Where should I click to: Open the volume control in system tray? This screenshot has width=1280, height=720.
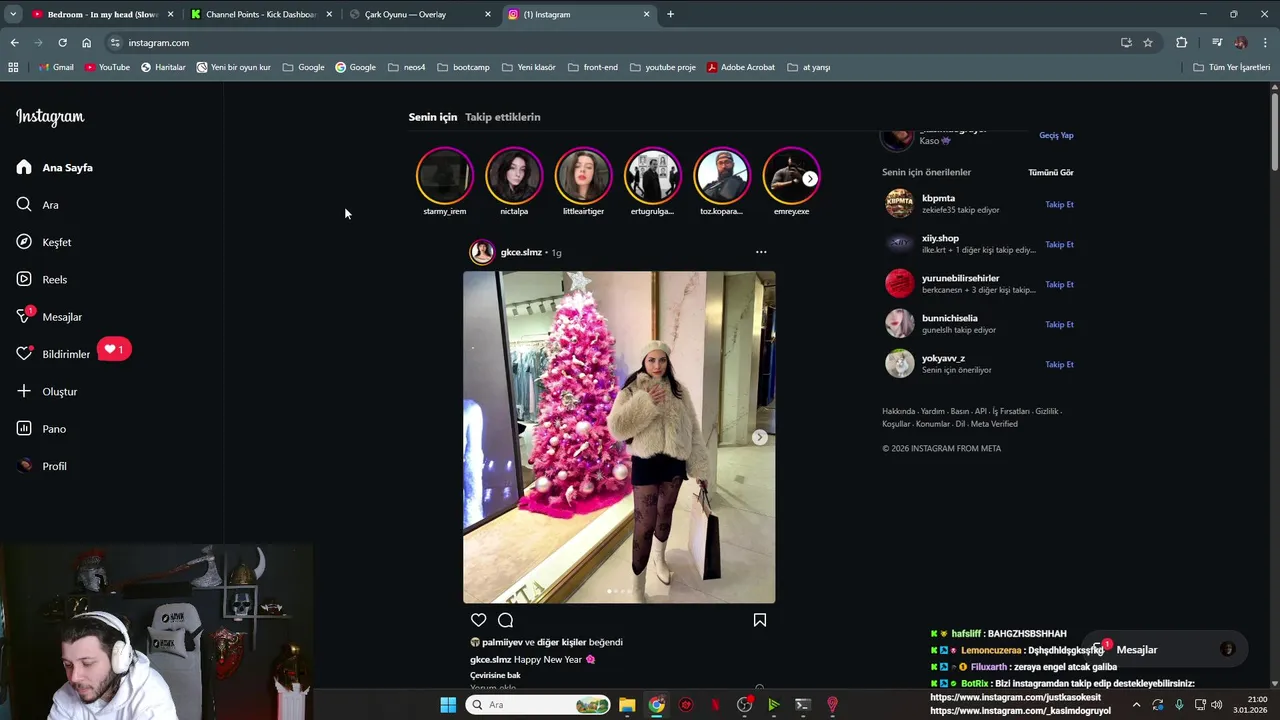tap(1217, 705)
